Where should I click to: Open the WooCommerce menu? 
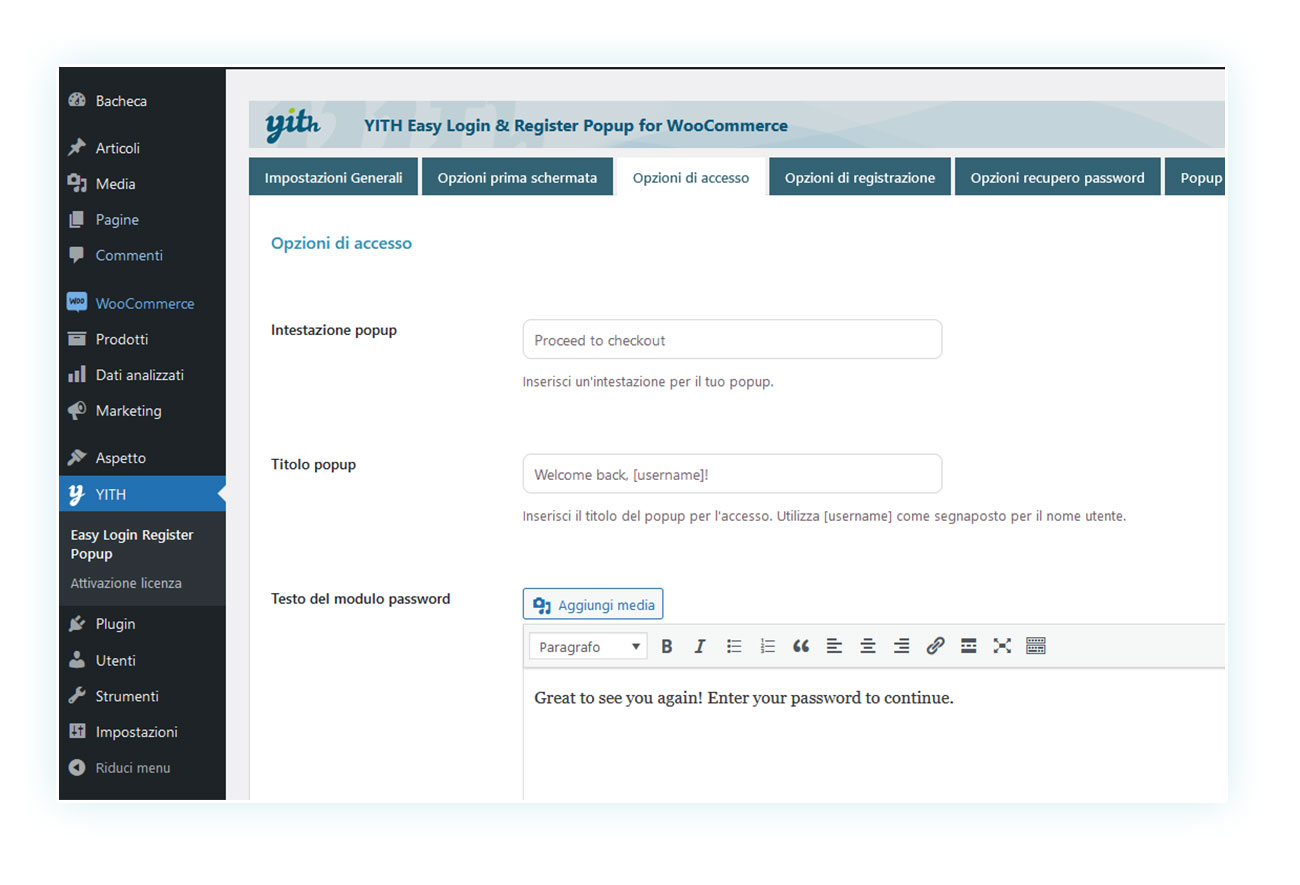142,303
